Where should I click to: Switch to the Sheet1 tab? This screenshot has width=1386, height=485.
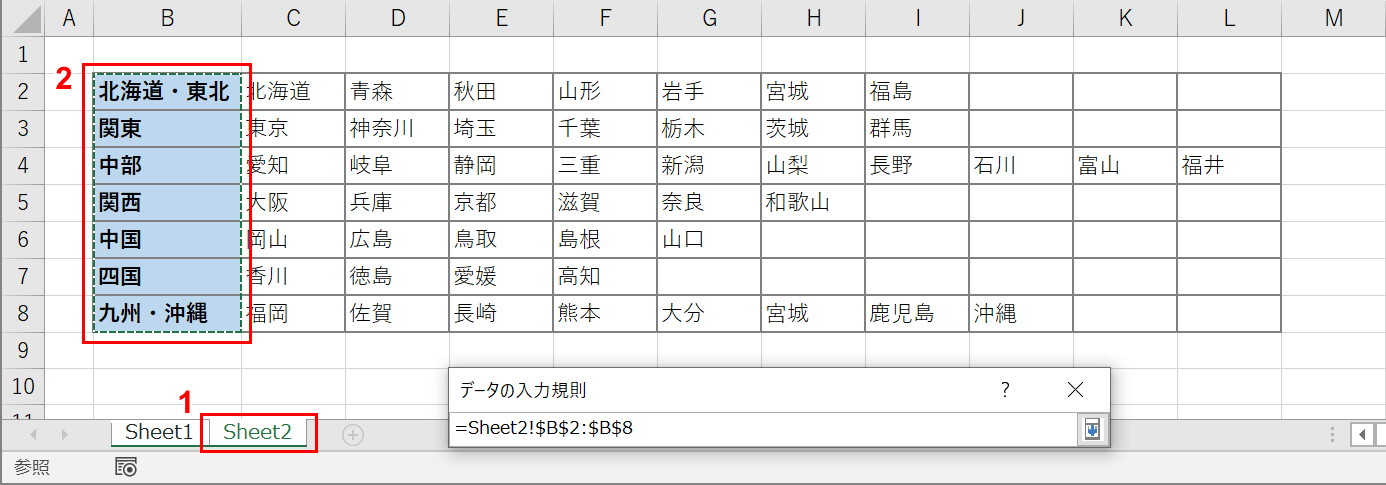158,432
